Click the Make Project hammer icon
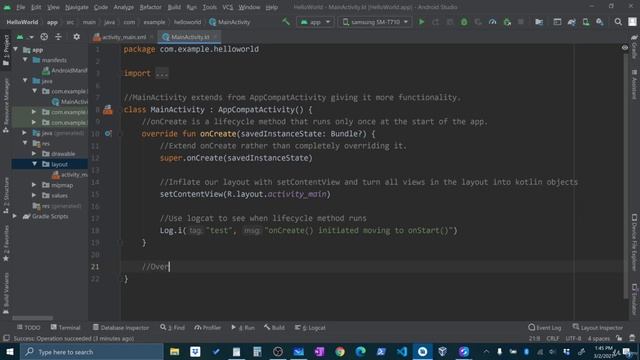The image size is (640, 360). 286,22
